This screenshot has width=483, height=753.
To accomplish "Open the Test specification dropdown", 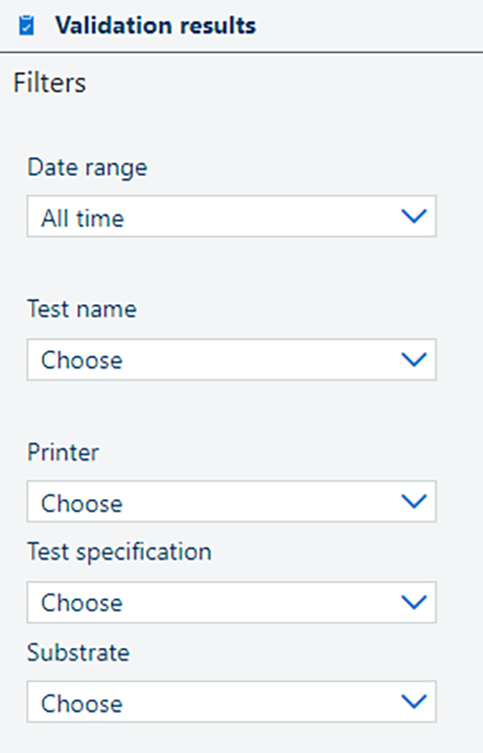I will (231, 602).
